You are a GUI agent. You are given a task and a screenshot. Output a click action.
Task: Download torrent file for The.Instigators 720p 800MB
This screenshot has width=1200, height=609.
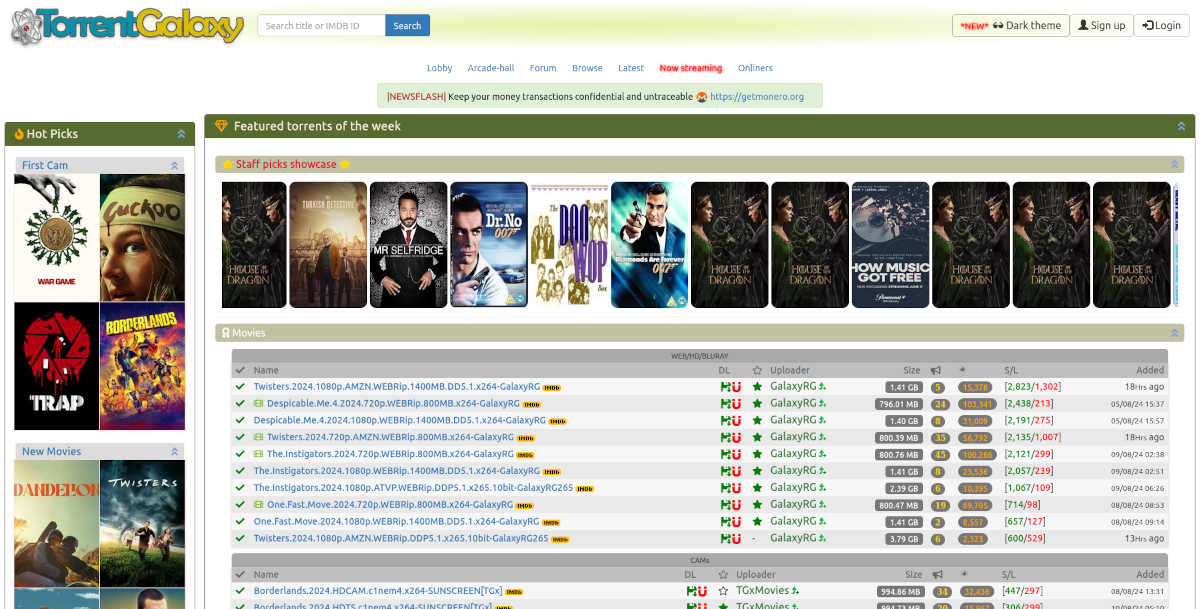(x=725, y=454)
